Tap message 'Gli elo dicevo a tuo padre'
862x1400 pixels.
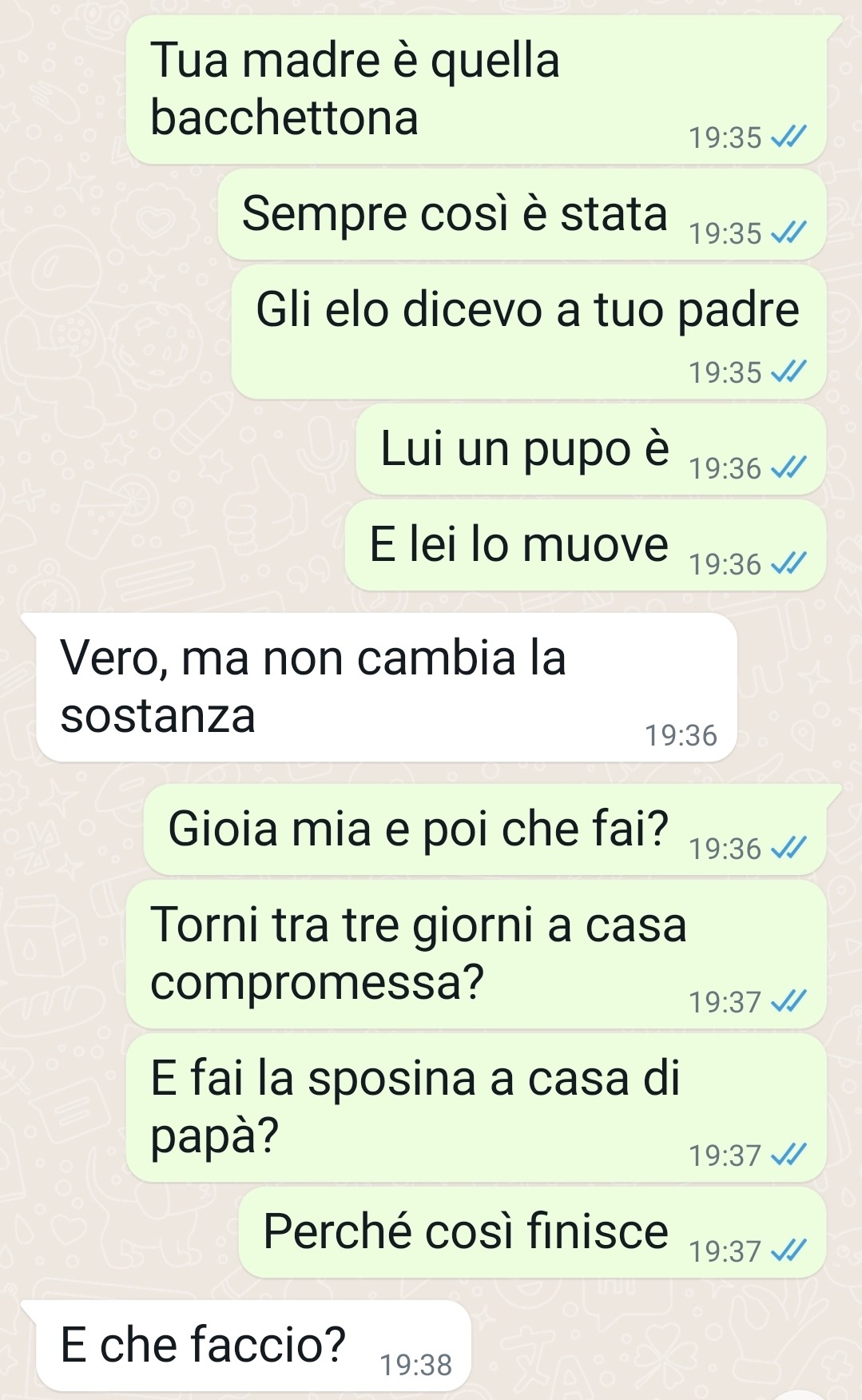click(528, 332)
